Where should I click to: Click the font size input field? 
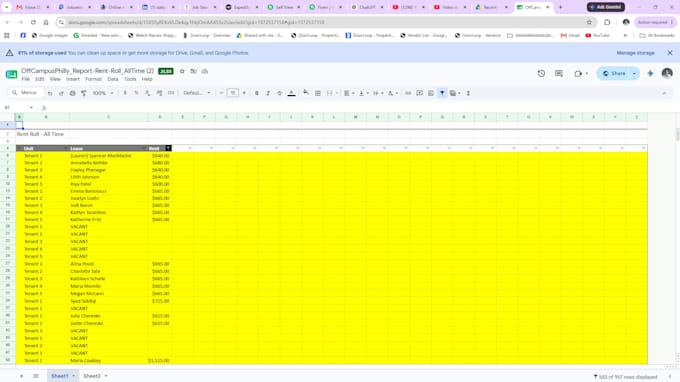coord(233,93)
